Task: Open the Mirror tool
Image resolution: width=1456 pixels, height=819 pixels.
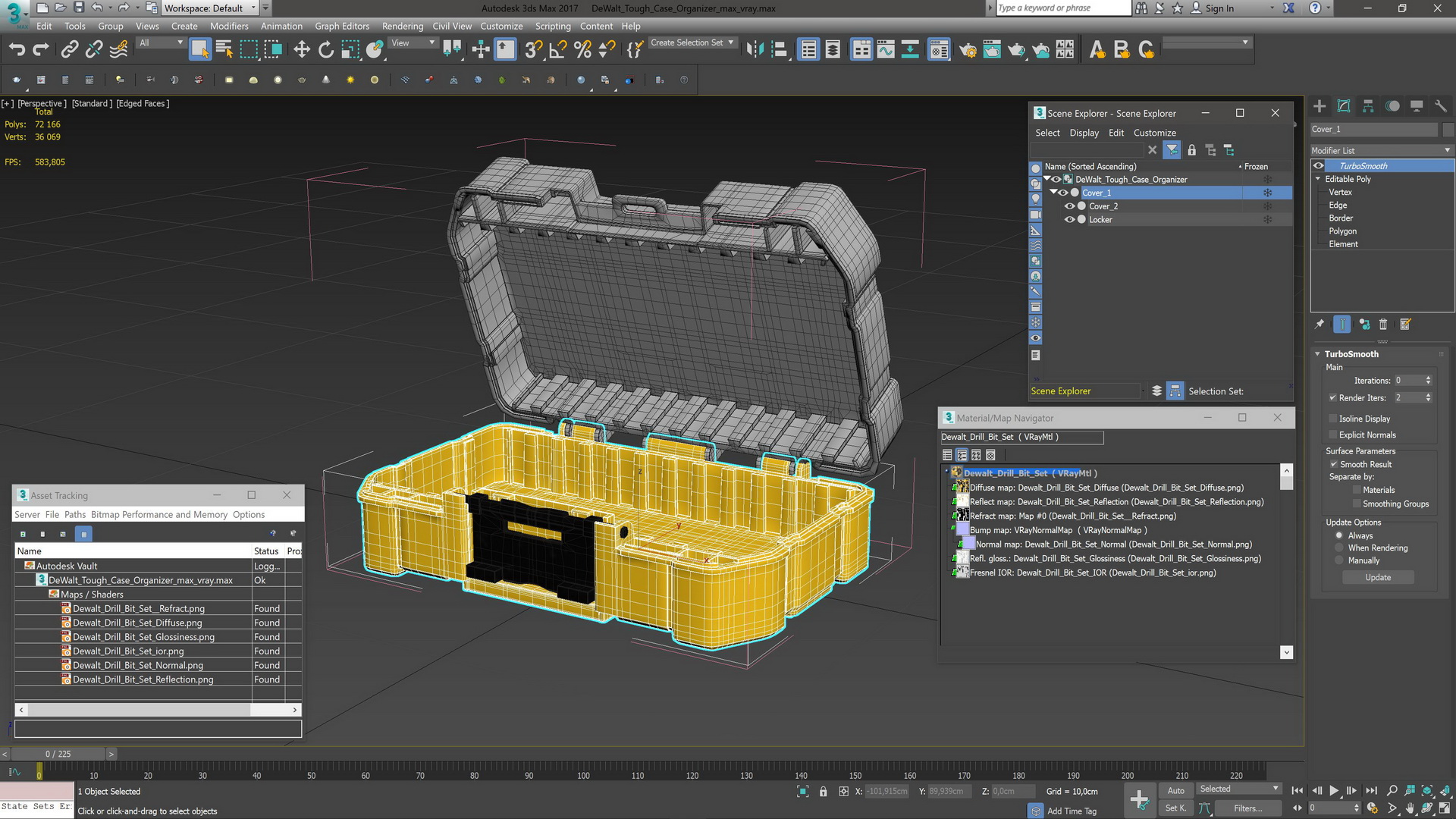Action: [x=755, y=50]
